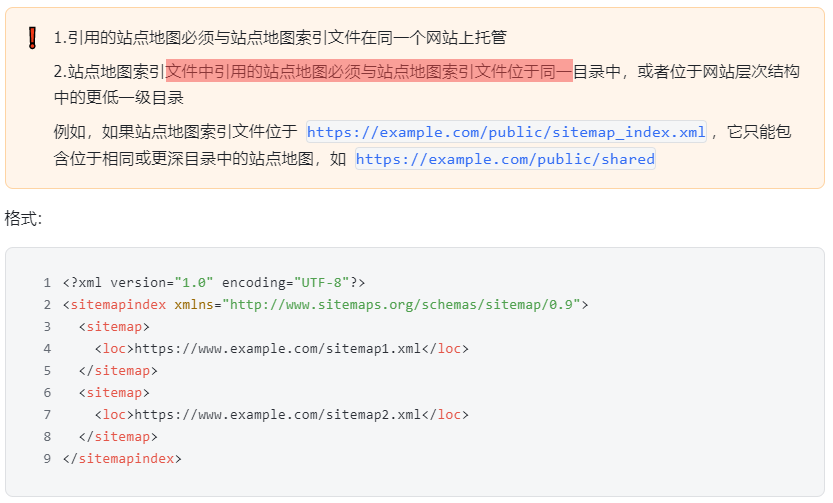
Task: Click the first warning line about same-site hosting
Action: pos(280,38)
